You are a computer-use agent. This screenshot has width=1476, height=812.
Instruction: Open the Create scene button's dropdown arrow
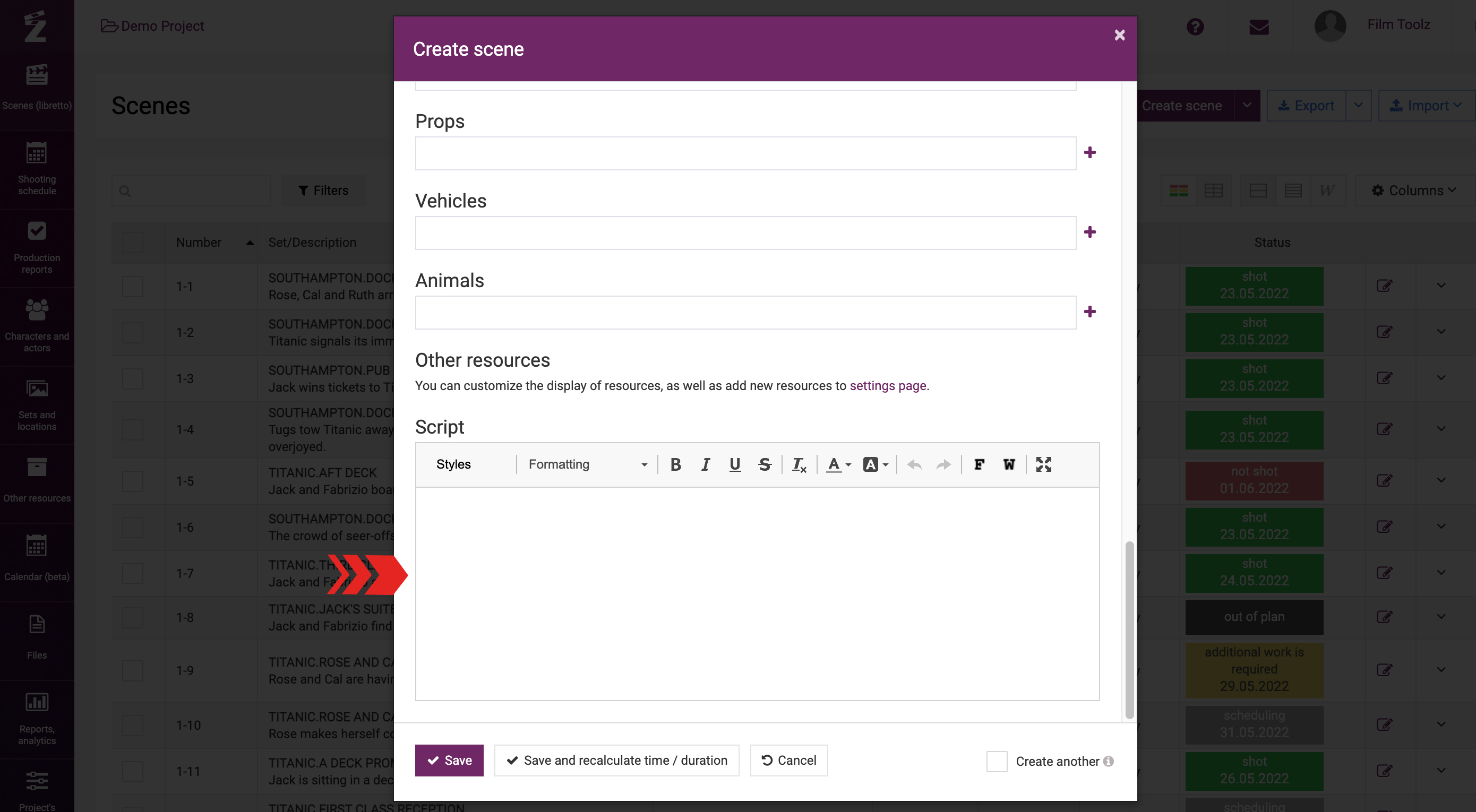click(1247, 106)
